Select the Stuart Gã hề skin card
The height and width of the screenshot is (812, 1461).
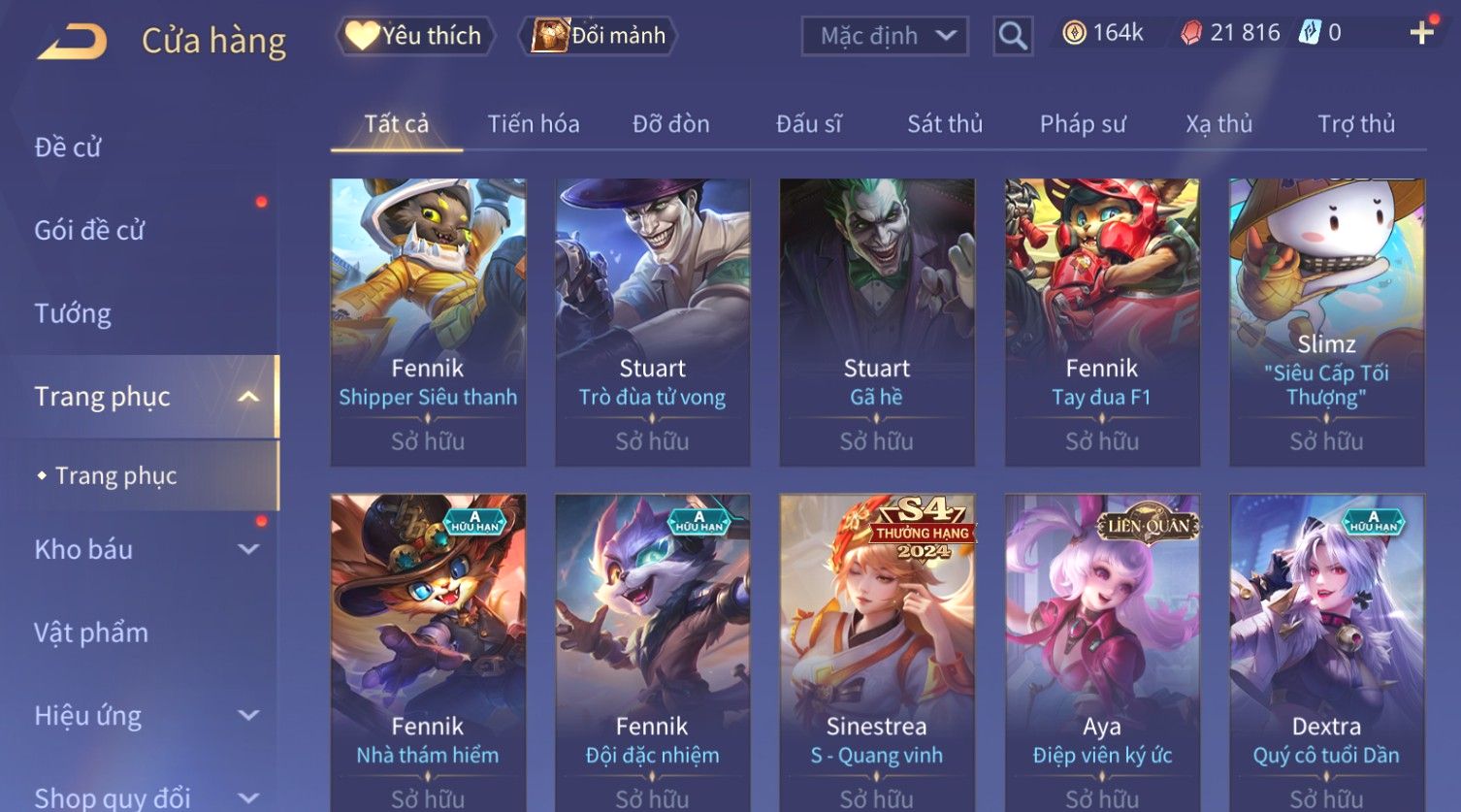pyautogui.click(x=877, y=322)
